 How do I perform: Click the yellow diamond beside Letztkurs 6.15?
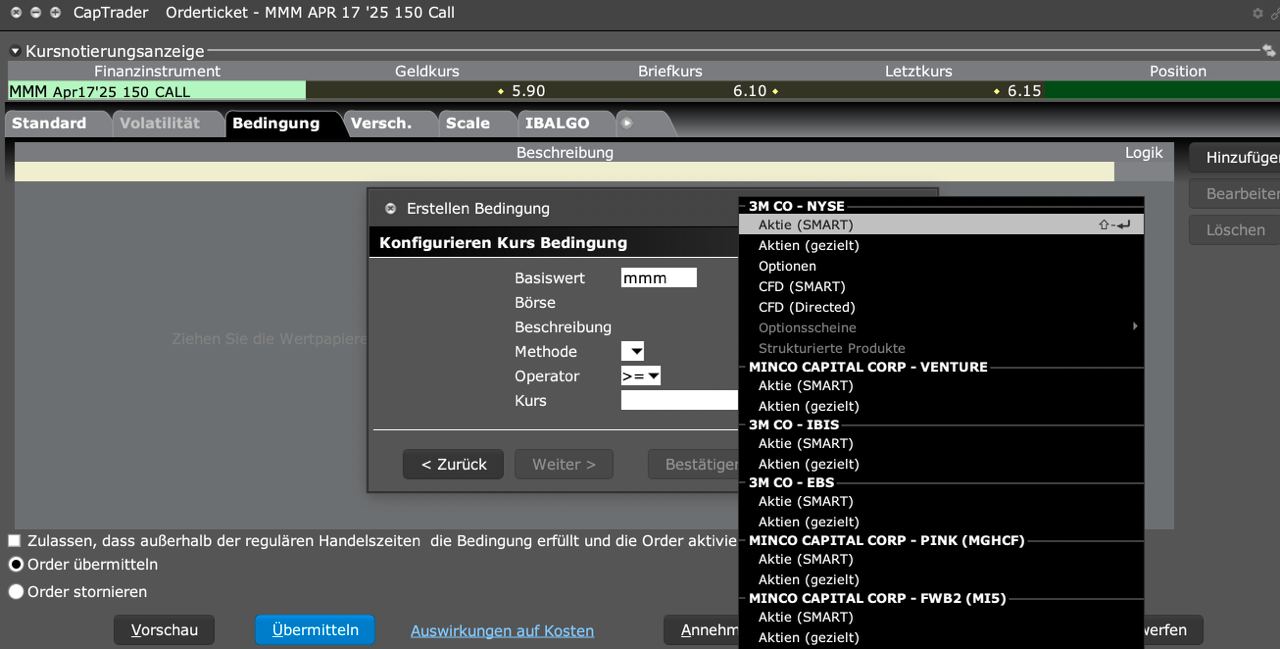click(x=996, y=91)
